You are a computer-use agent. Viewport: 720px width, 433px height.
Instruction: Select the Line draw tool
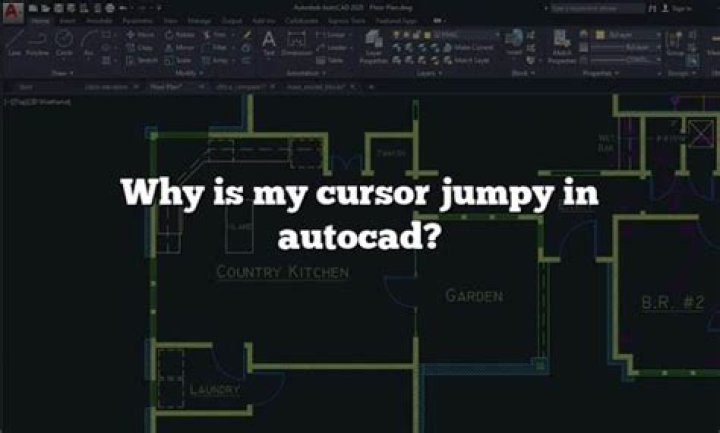(14, 43)
